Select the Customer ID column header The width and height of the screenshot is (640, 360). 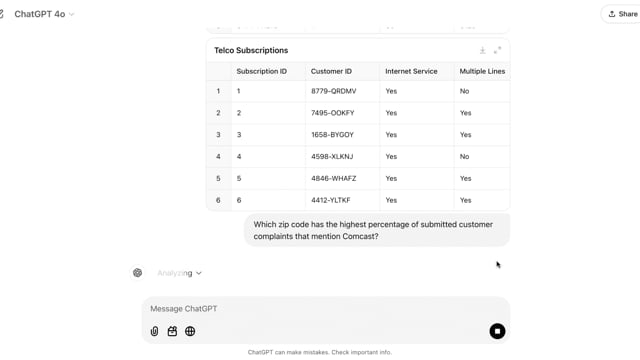331,71
